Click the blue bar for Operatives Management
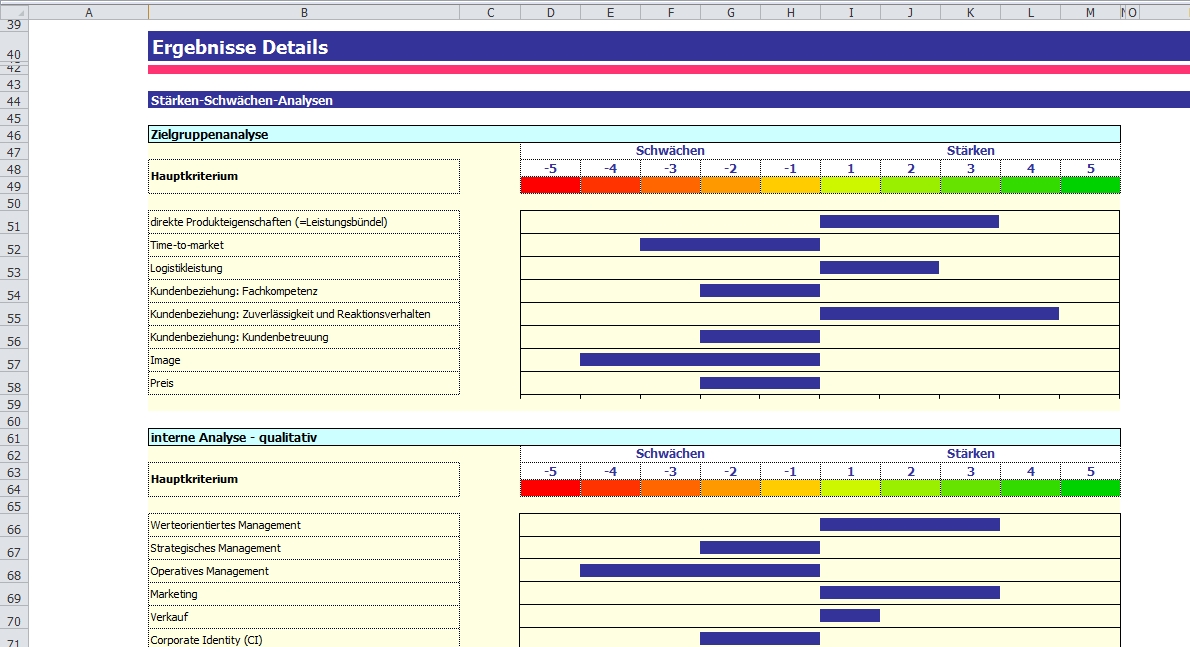 click(699, 570)
